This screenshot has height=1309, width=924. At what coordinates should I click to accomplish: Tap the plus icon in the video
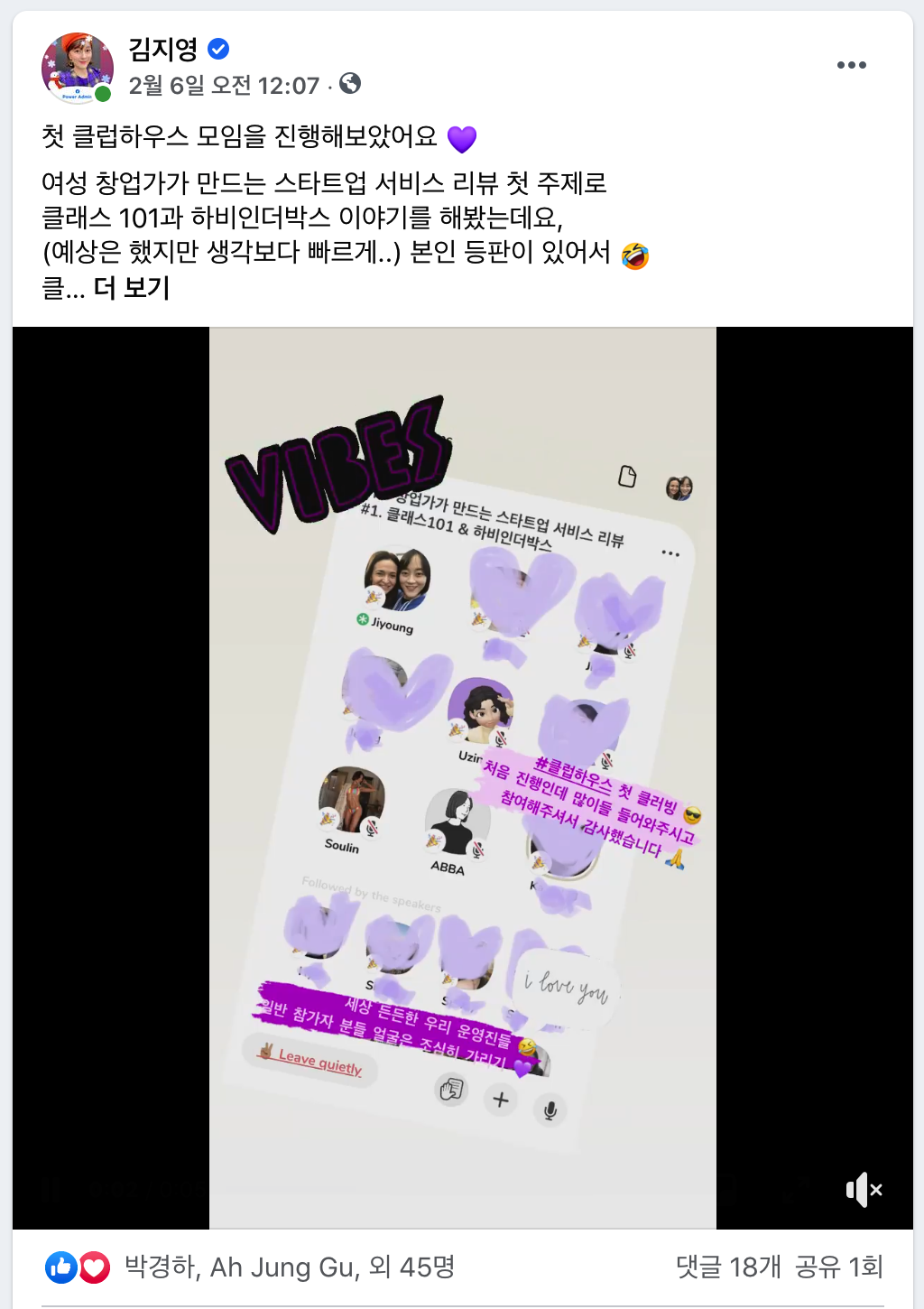point(501,1099)
